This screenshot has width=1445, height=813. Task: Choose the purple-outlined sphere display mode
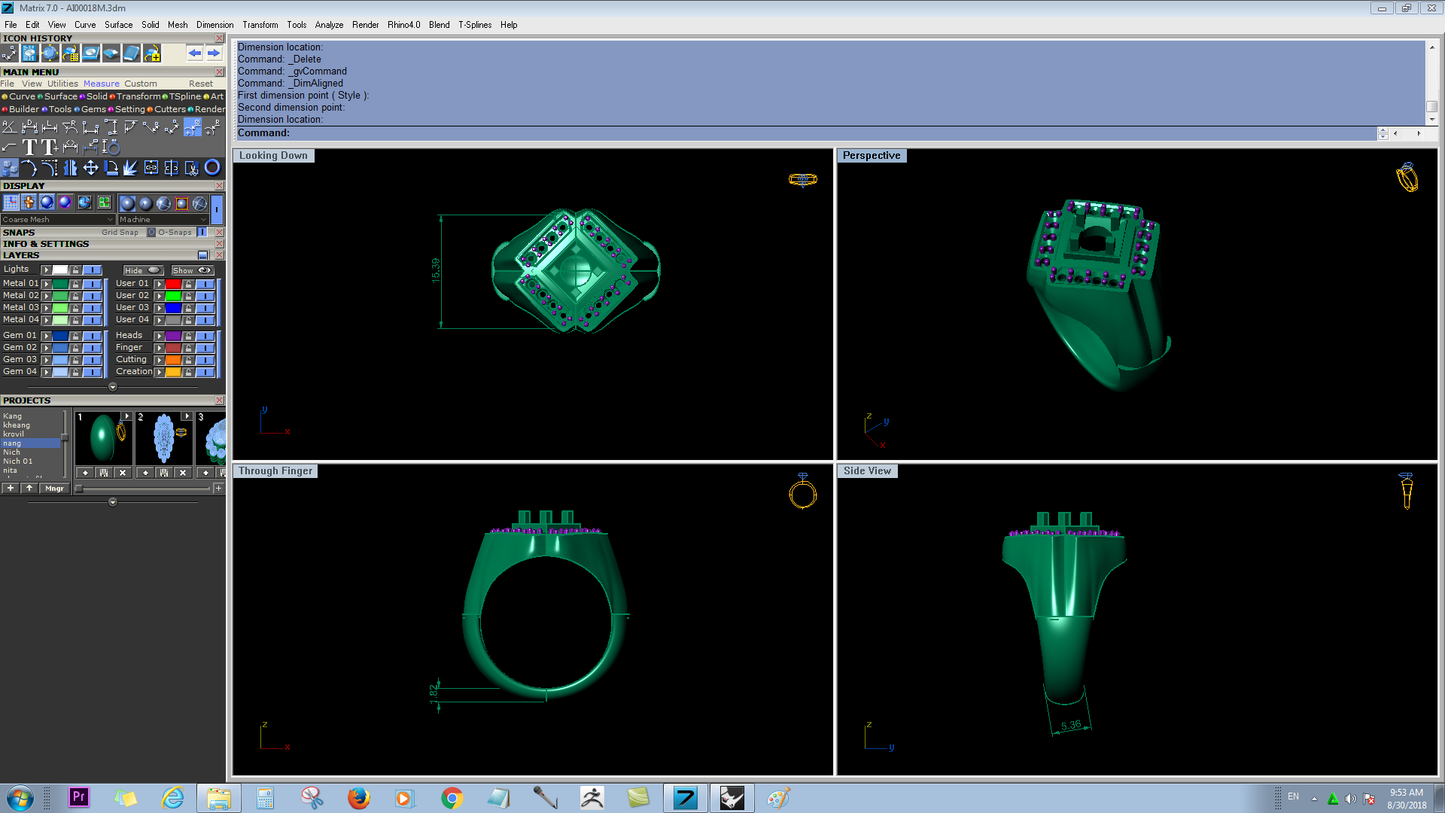[x=65, y=203]
